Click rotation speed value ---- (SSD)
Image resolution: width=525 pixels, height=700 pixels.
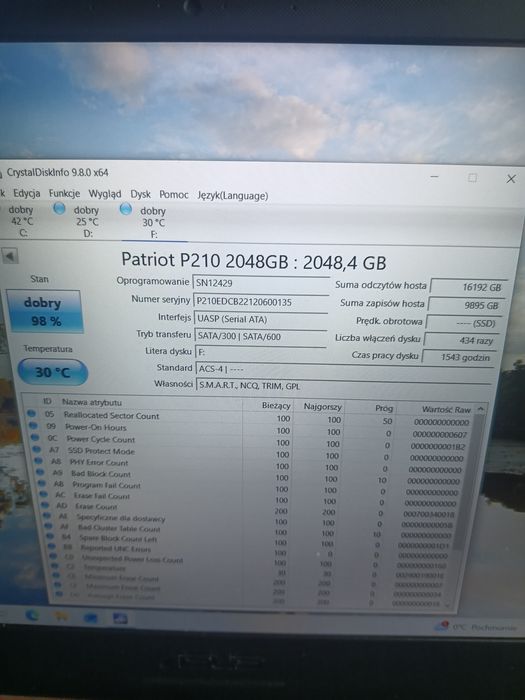(x=463, y=323)
